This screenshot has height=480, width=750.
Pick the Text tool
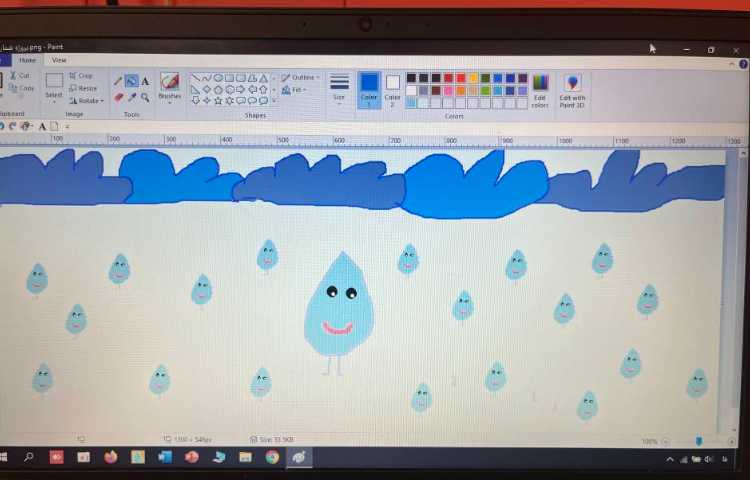[145, 81]
